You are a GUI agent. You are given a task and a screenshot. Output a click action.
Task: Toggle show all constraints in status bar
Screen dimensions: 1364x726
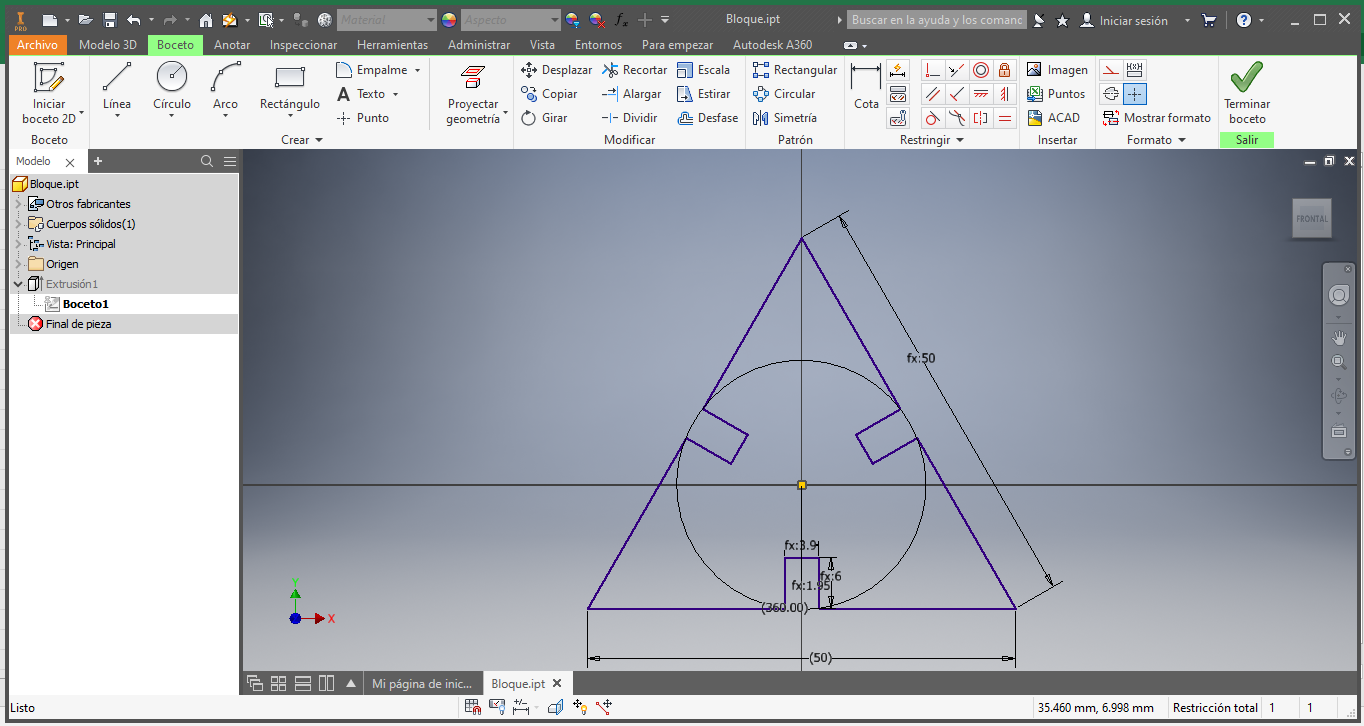(x=497, y=707)
